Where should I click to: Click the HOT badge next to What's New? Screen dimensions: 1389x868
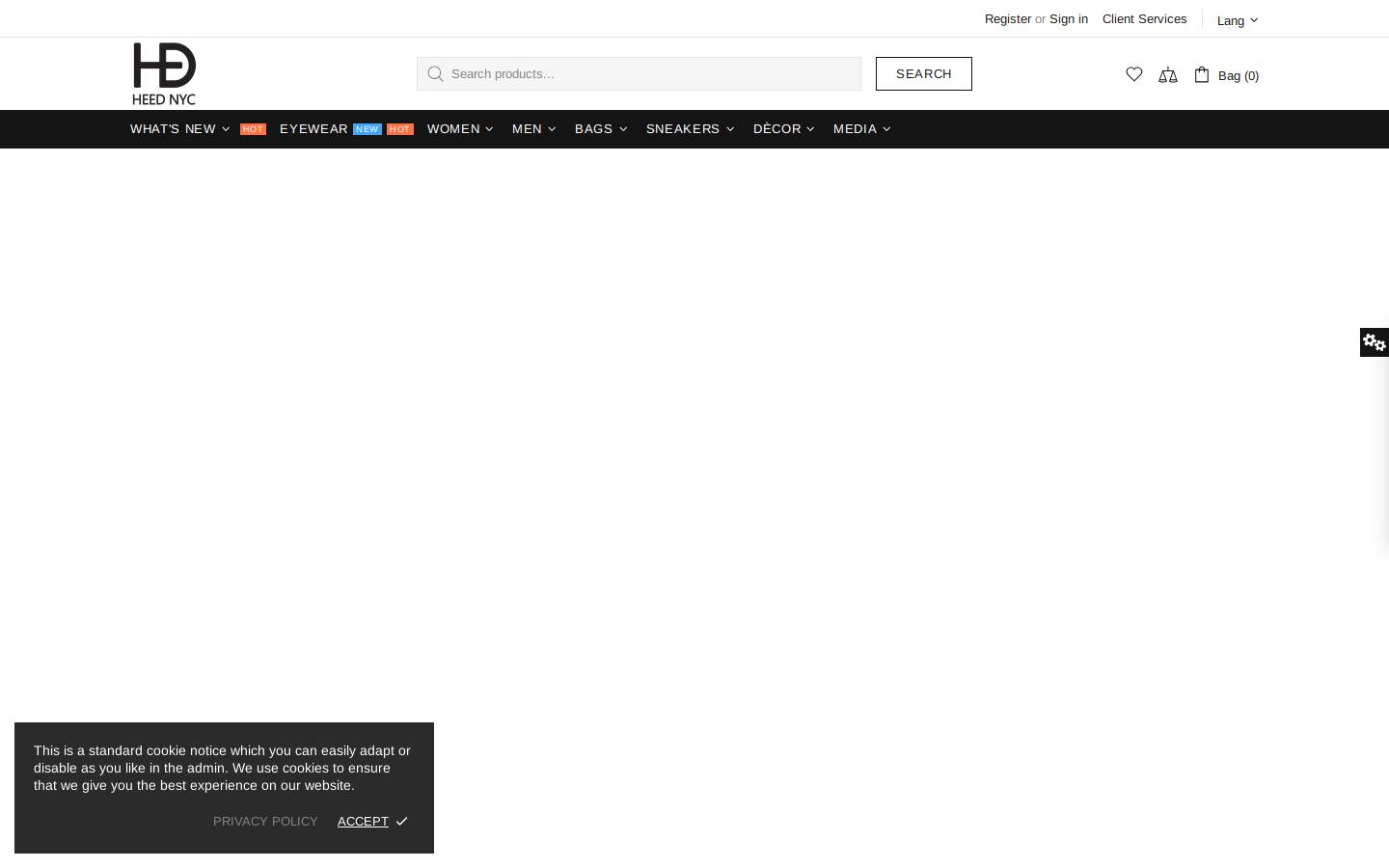(253, 129)
